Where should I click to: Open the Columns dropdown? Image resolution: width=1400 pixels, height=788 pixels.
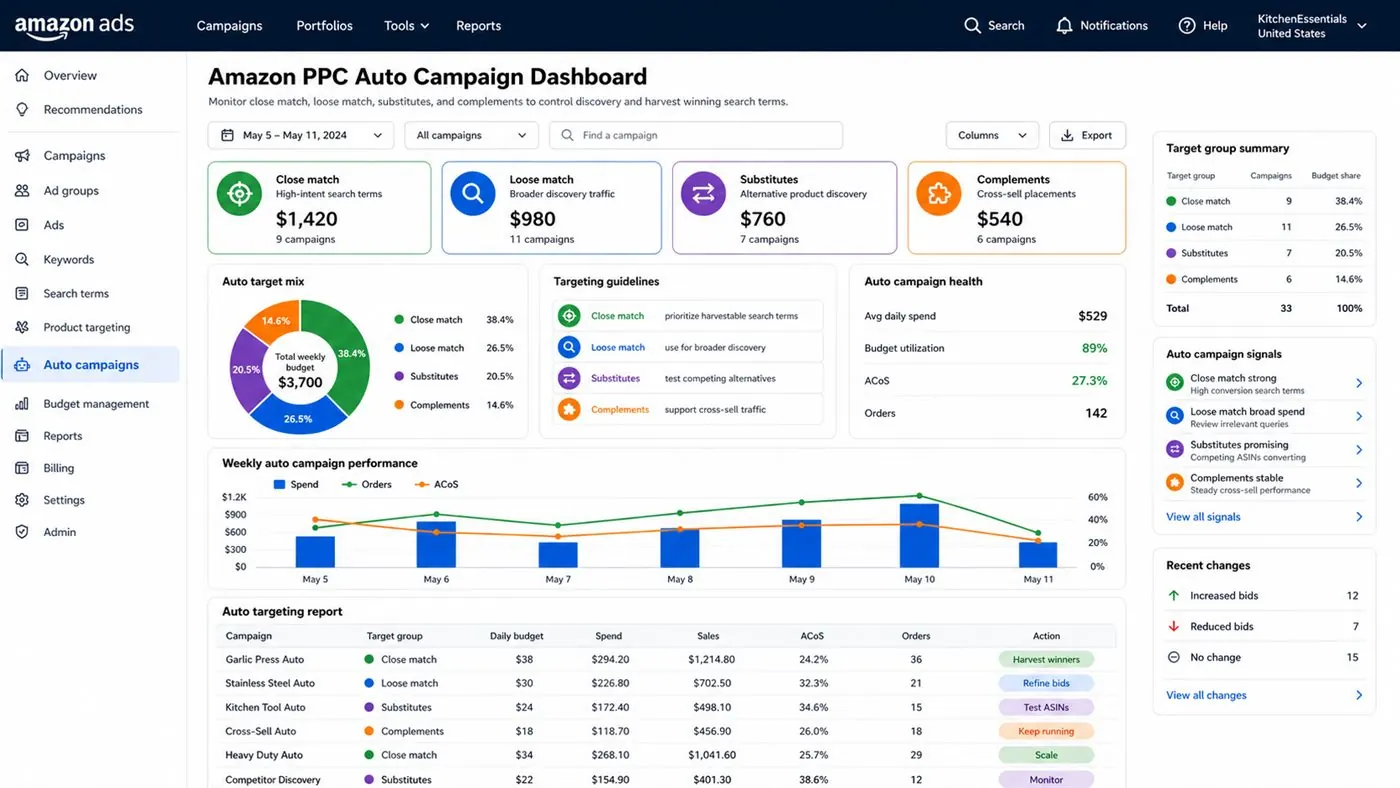pos(992,135)
